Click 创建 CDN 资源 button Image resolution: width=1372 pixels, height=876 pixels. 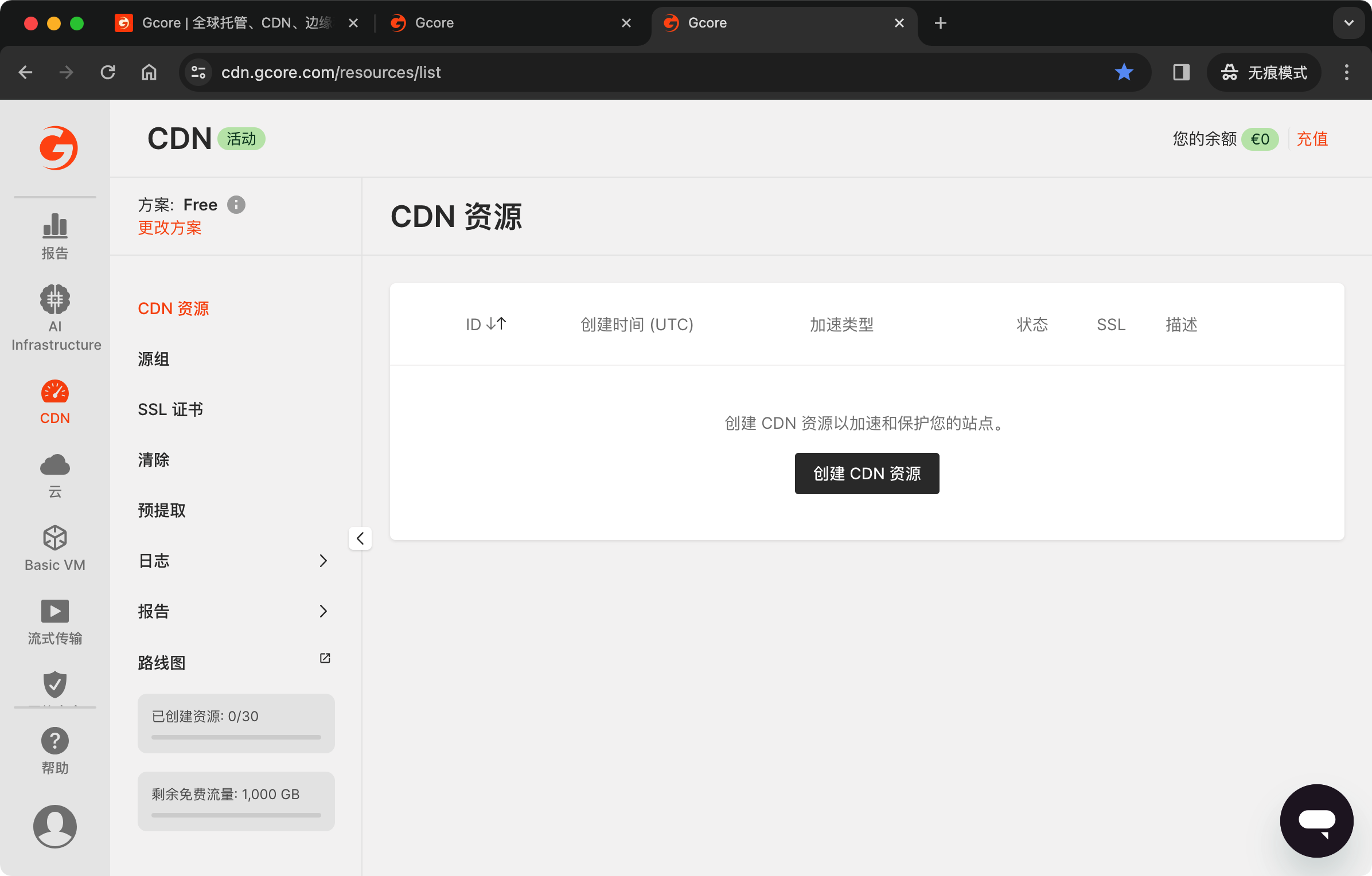pos(867,474)
